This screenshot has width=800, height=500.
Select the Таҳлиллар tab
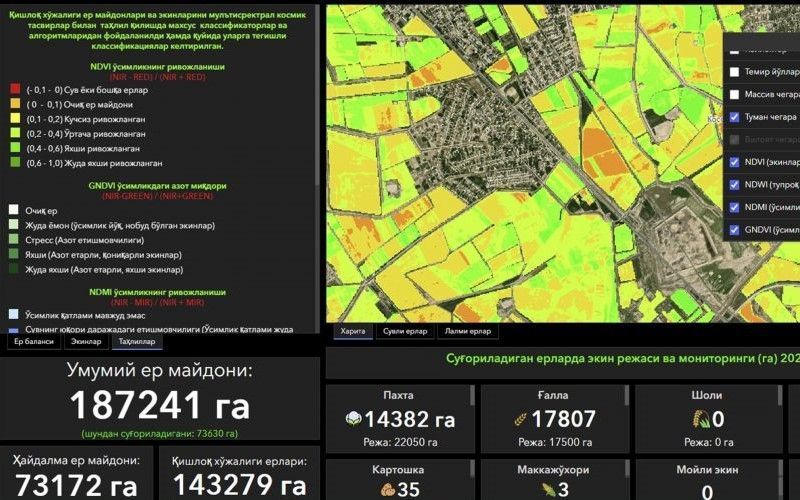[x=137, y=341]
